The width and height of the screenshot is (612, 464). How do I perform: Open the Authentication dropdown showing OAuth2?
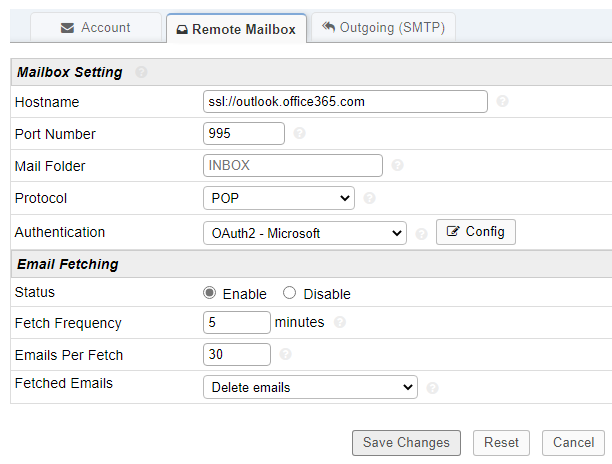point(304,233)
